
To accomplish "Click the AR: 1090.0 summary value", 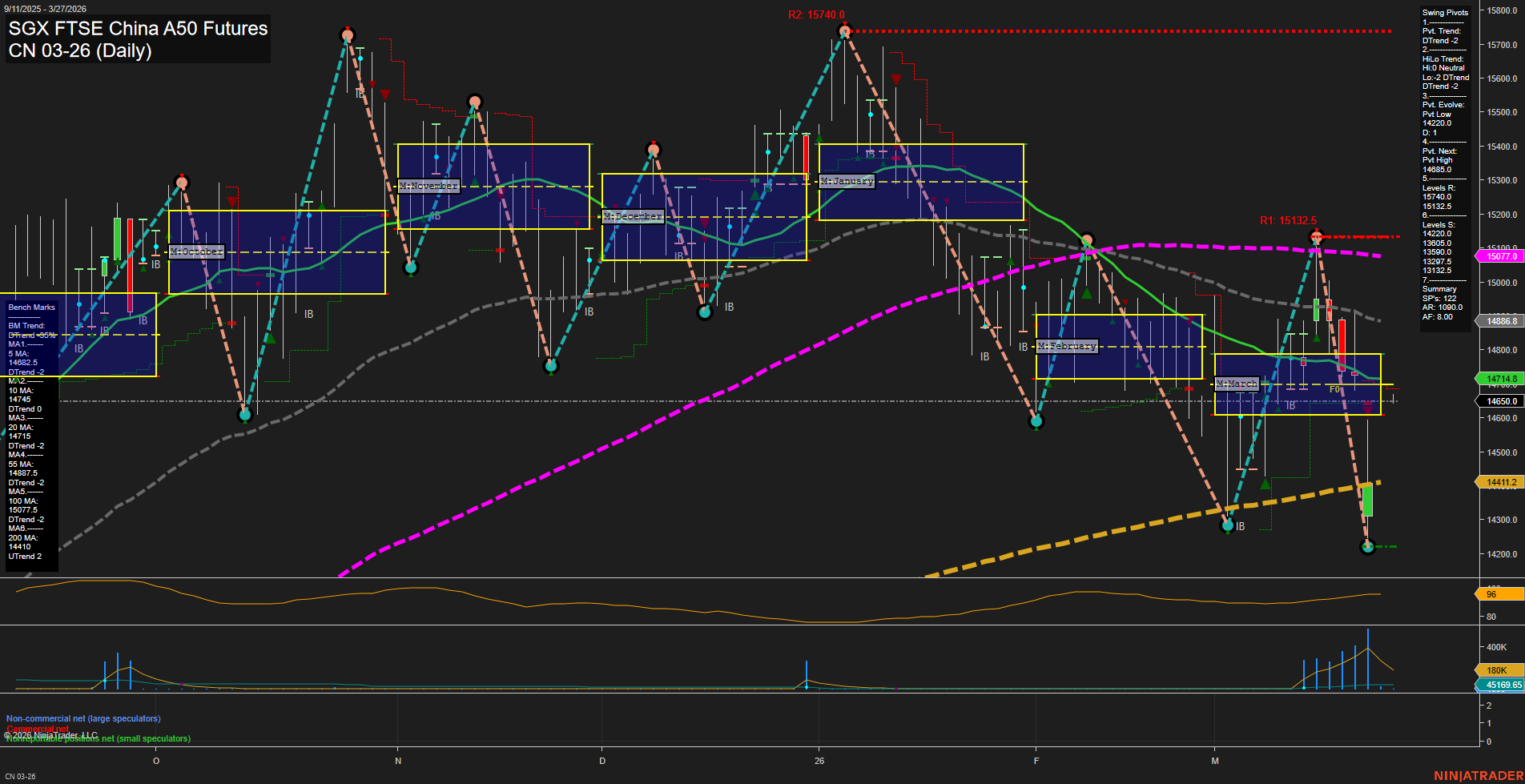I will tap(1443, 308).
